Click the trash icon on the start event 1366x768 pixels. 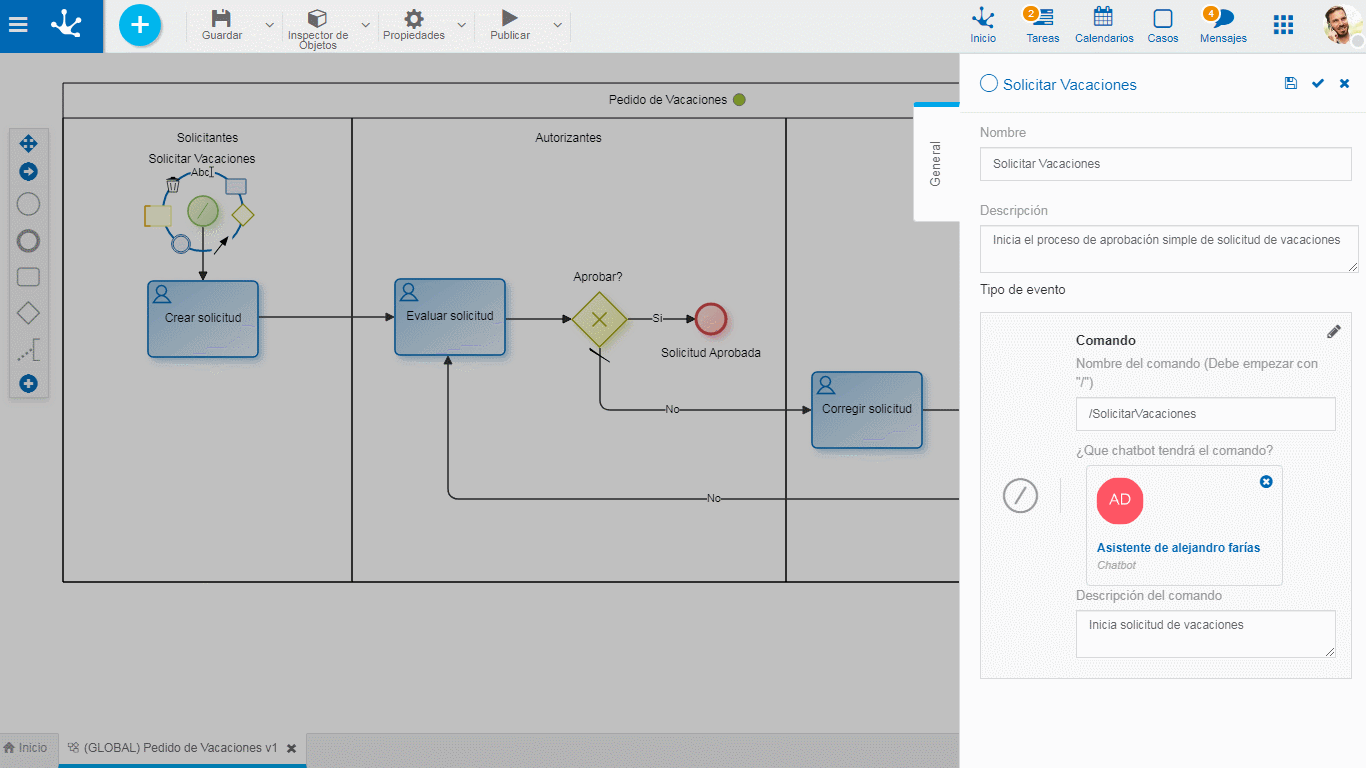pyautogui.click(x=173, y=185)
